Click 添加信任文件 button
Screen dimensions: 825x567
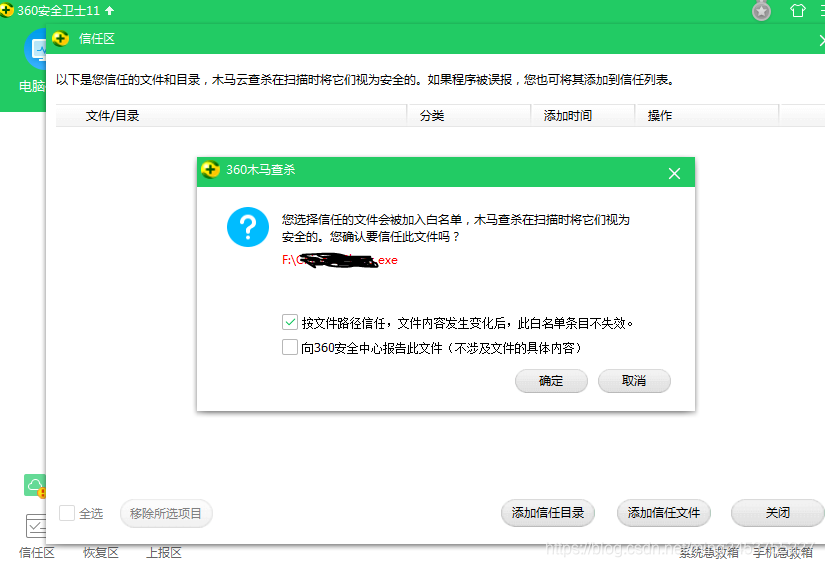coord(664,513)
